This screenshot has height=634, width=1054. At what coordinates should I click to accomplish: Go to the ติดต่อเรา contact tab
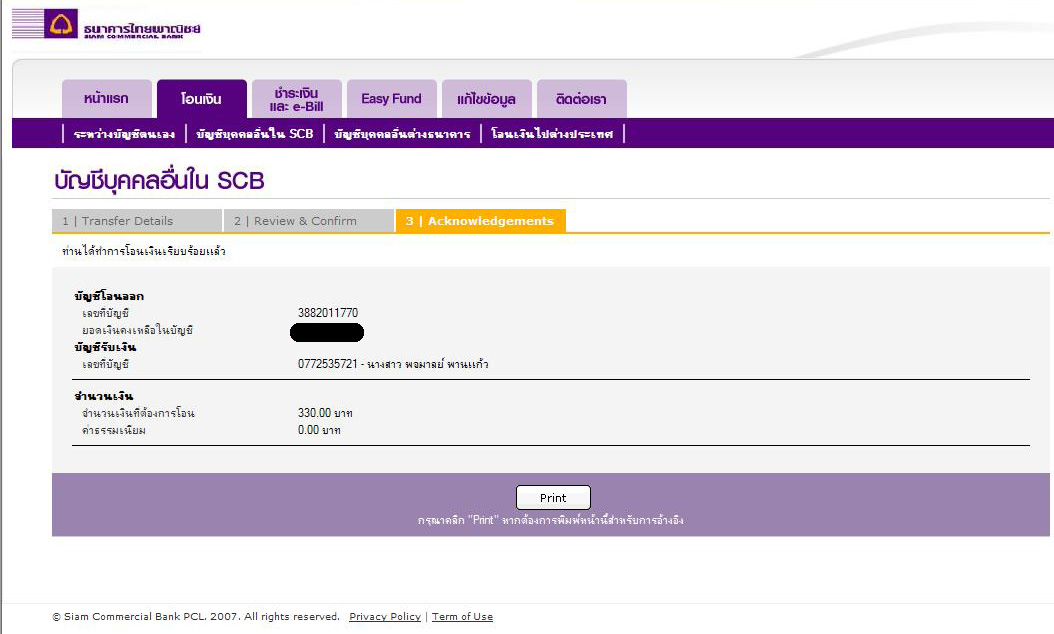(x=581, y=99)
